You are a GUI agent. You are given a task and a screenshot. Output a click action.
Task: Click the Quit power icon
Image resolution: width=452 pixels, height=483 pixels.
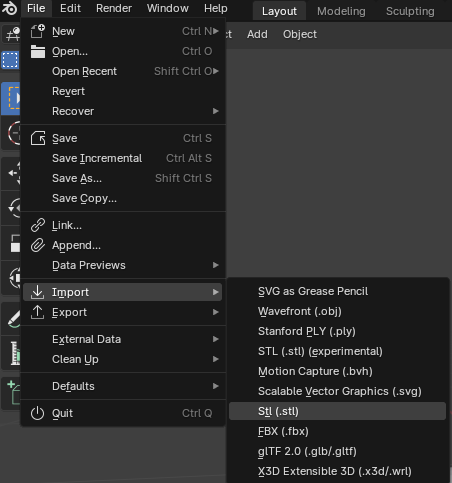[x=37, y=413]
